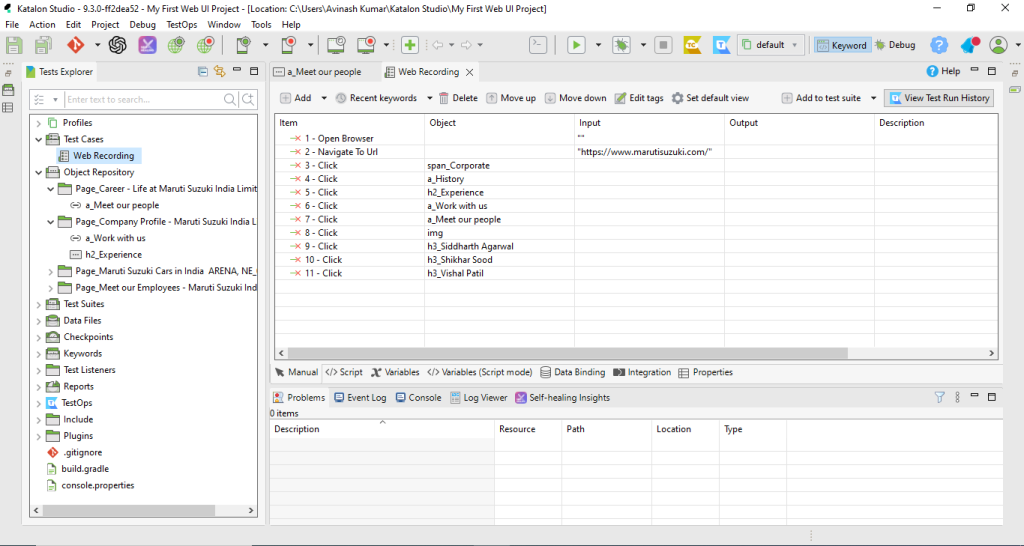This screenshot has width=1024, height=546.
Task: Click the Spy Mobile phone icon
Action: (x=243, y=45)
